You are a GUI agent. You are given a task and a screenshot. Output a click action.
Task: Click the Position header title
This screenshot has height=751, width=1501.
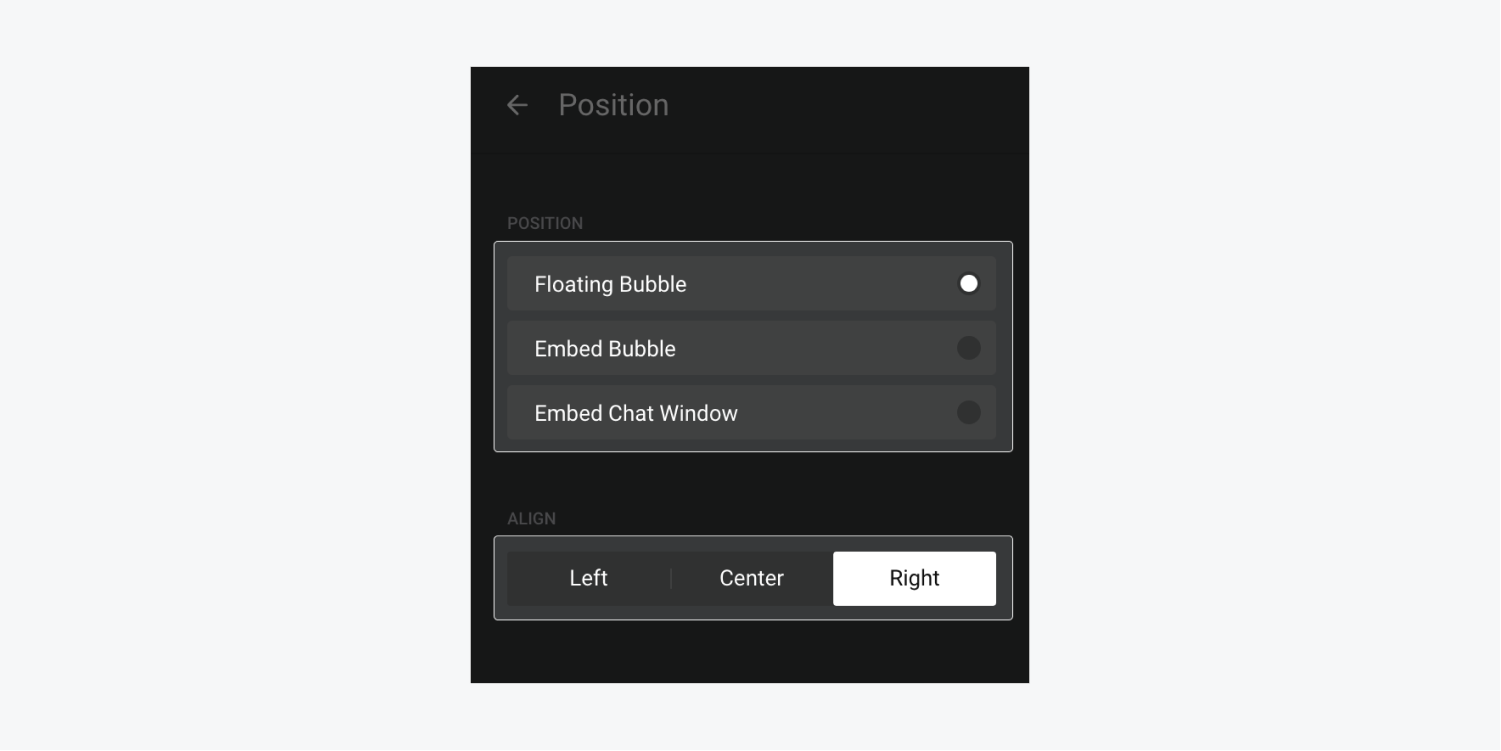[x=613, y=105]
